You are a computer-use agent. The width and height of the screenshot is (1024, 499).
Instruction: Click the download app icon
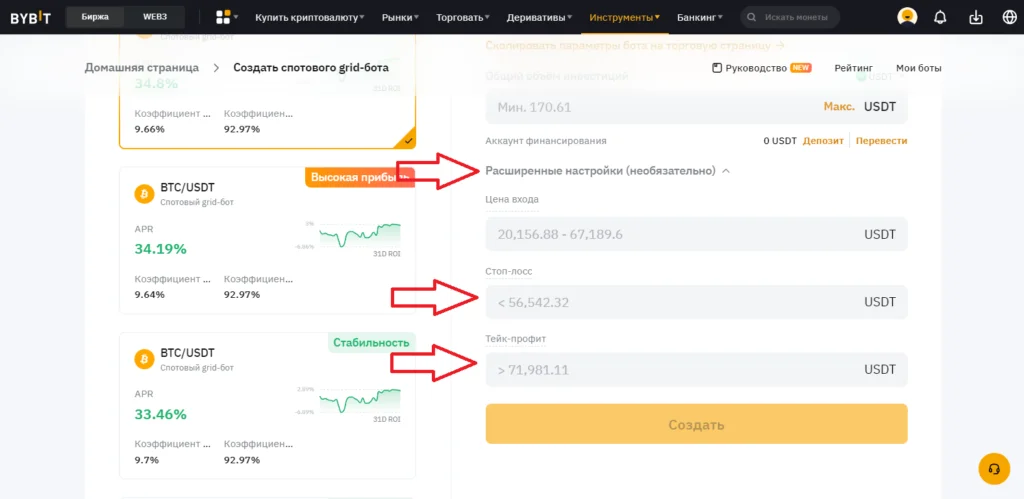point(978,17)
